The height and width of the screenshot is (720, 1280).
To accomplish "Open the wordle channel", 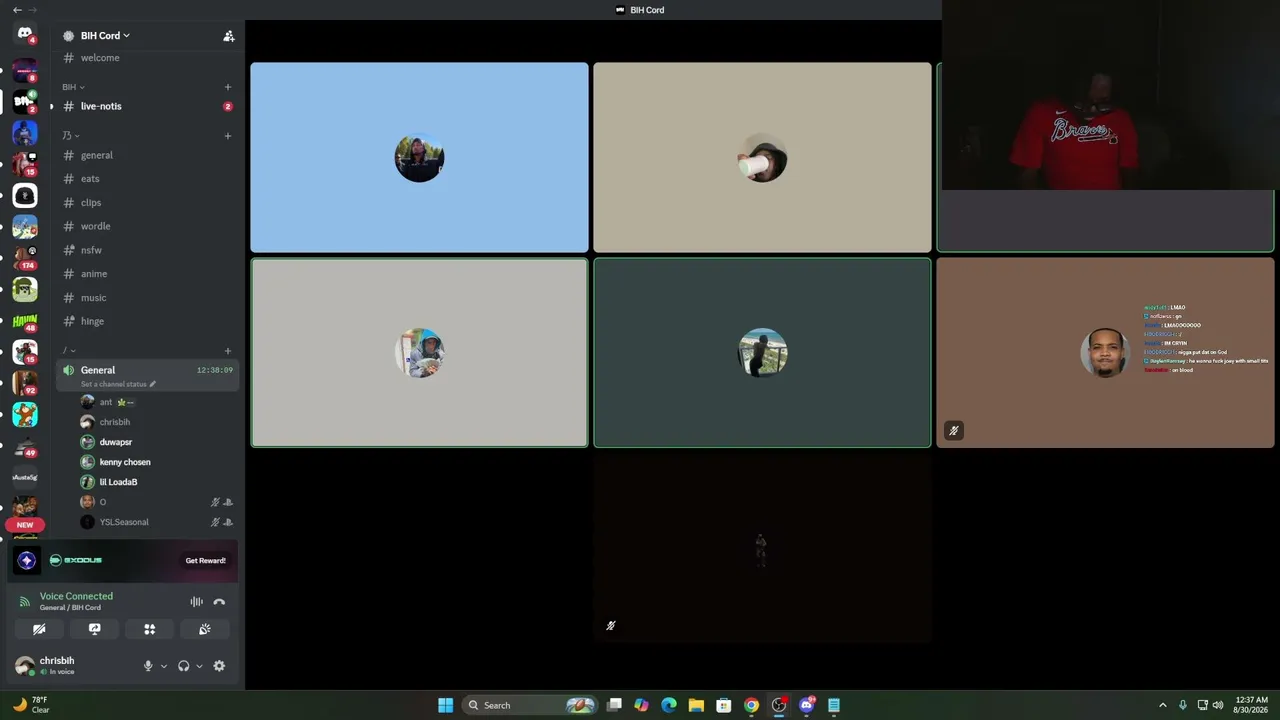I will pos(147,226).
